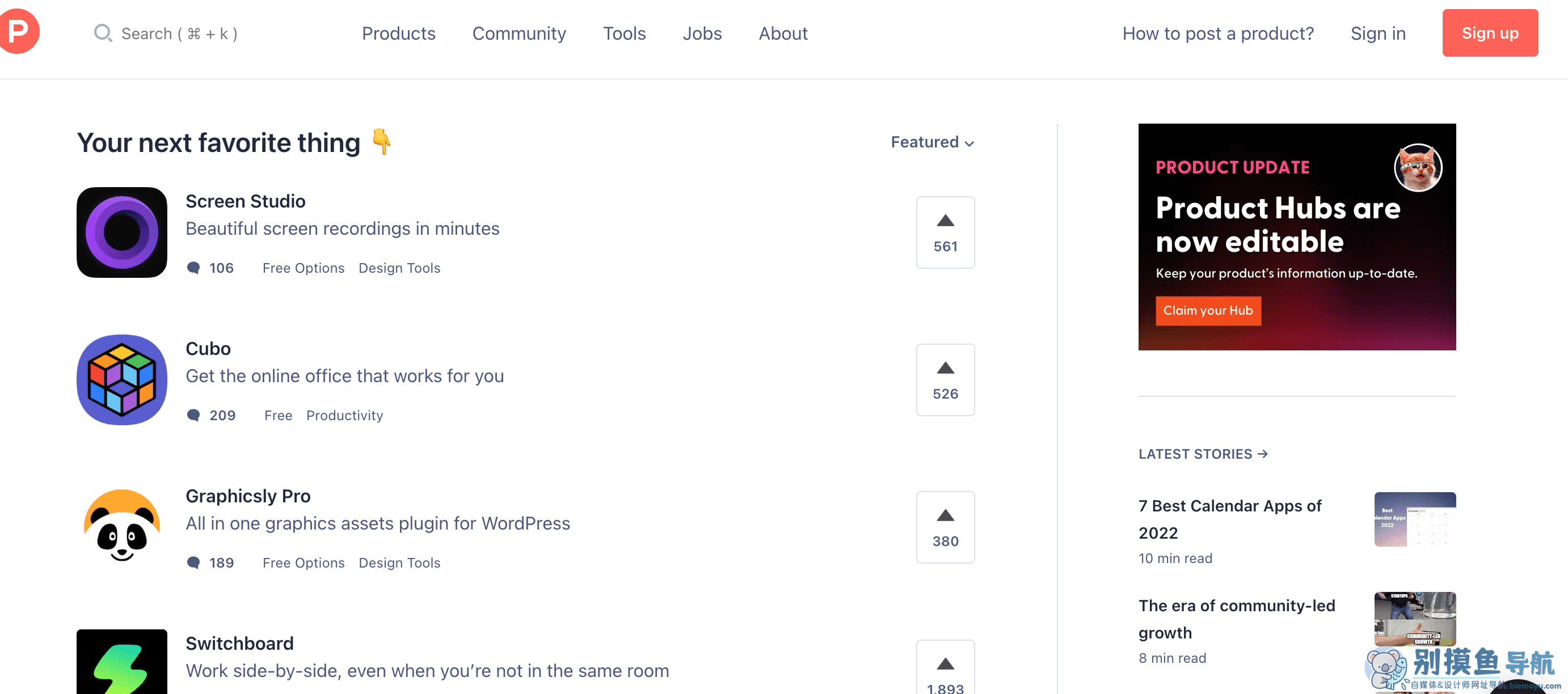
Task: Click the cat avatar in product update banner
Action: click(1418, 168)
